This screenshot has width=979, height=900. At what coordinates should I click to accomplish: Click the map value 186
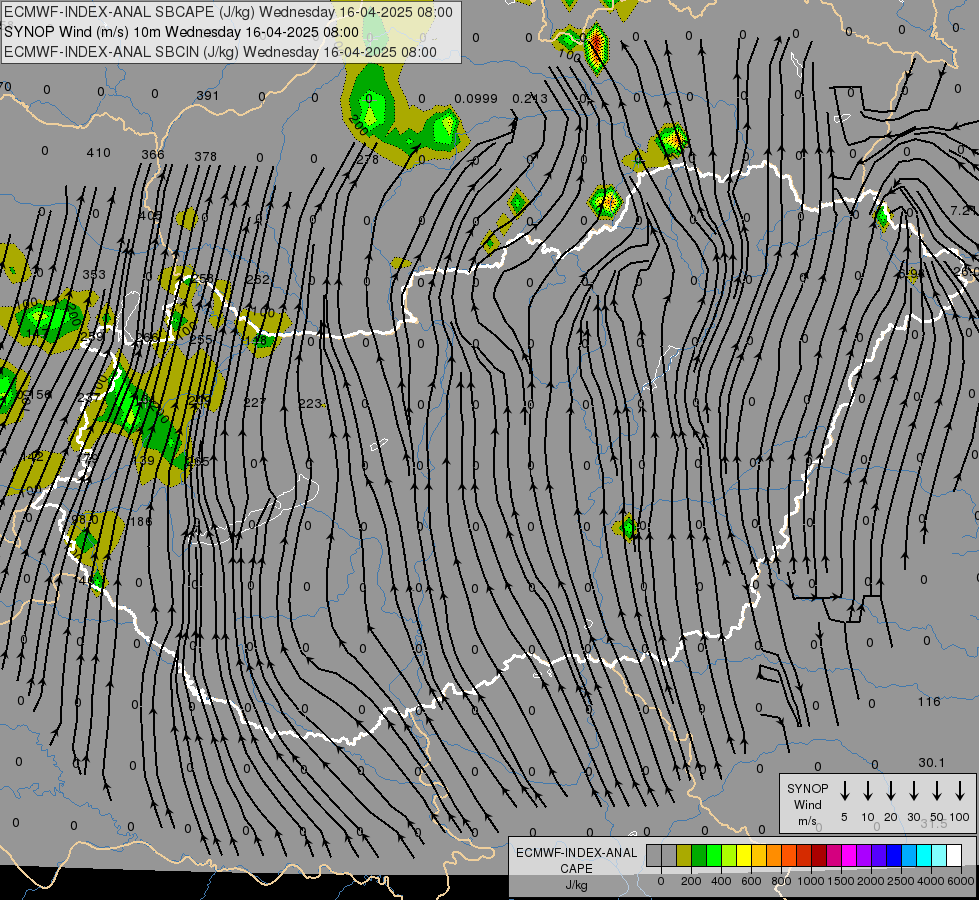(x=140, y=522)
